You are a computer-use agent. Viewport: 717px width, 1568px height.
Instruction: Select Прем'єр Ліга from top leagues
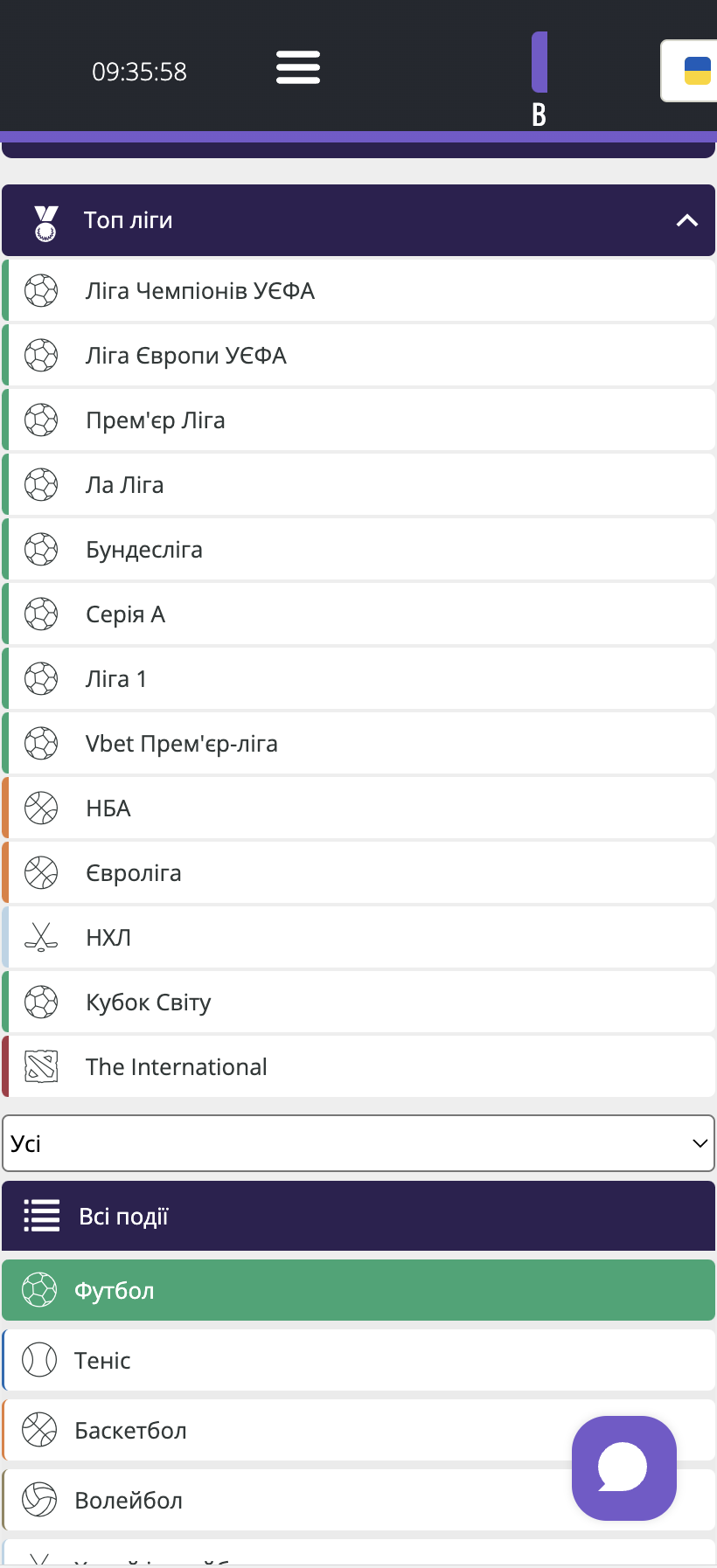(156, 420)
